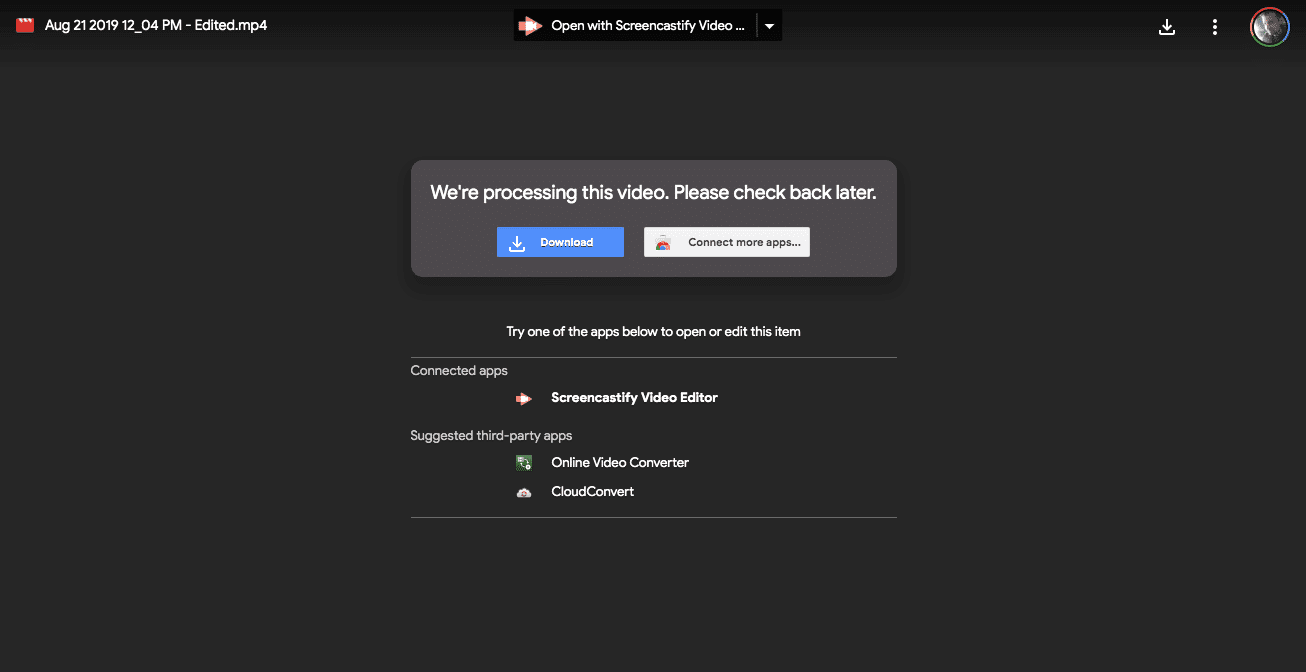Click the CloudConvert cloud icon
This screenshot has height=672, width=1306.
pos(524,492)
